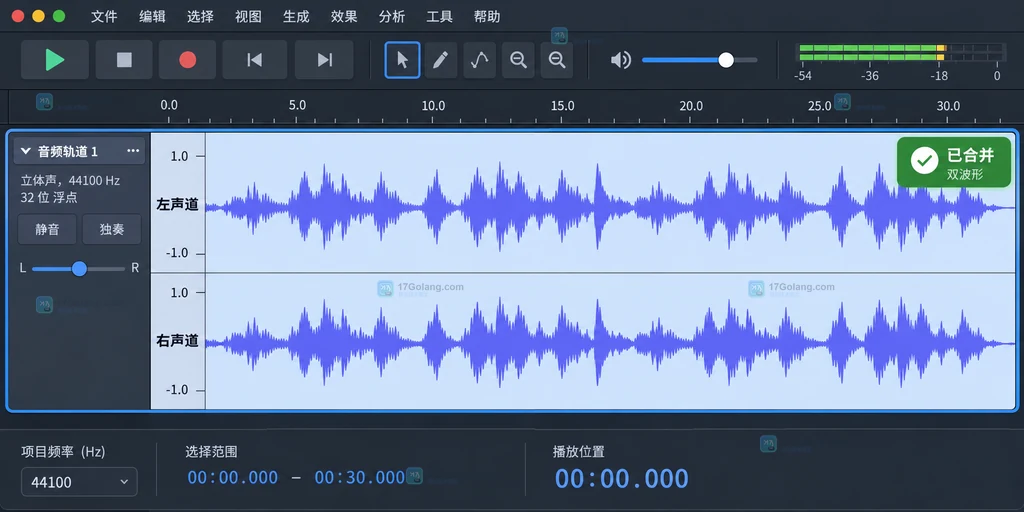Click the selection end time 00:30.000

360,477
